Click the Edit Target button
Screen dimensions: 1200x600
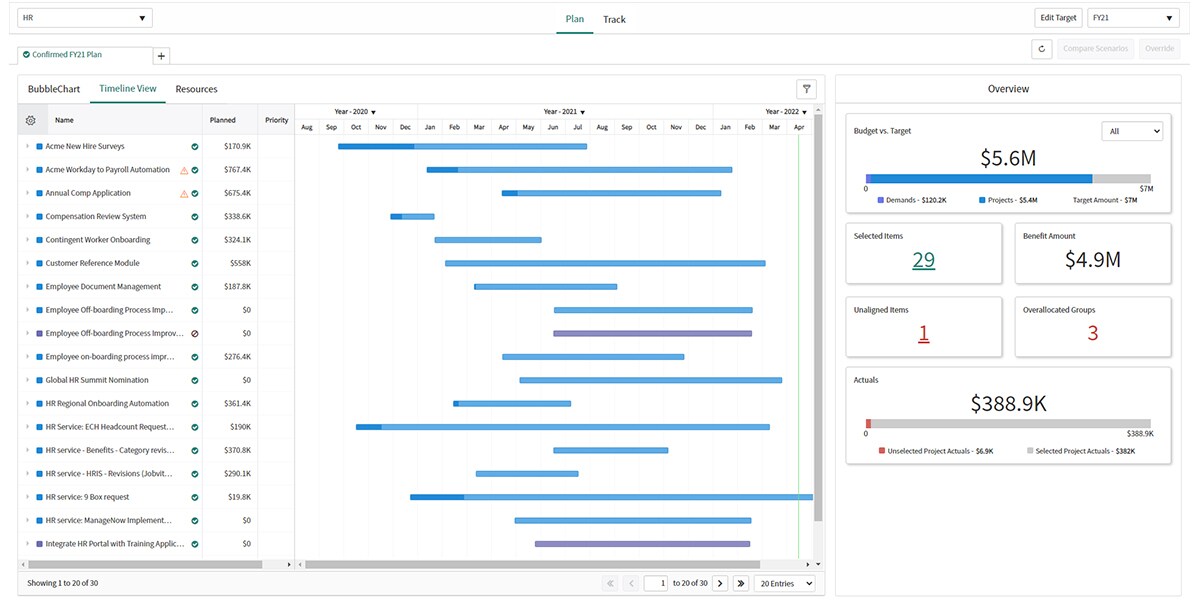(1058, 18)
